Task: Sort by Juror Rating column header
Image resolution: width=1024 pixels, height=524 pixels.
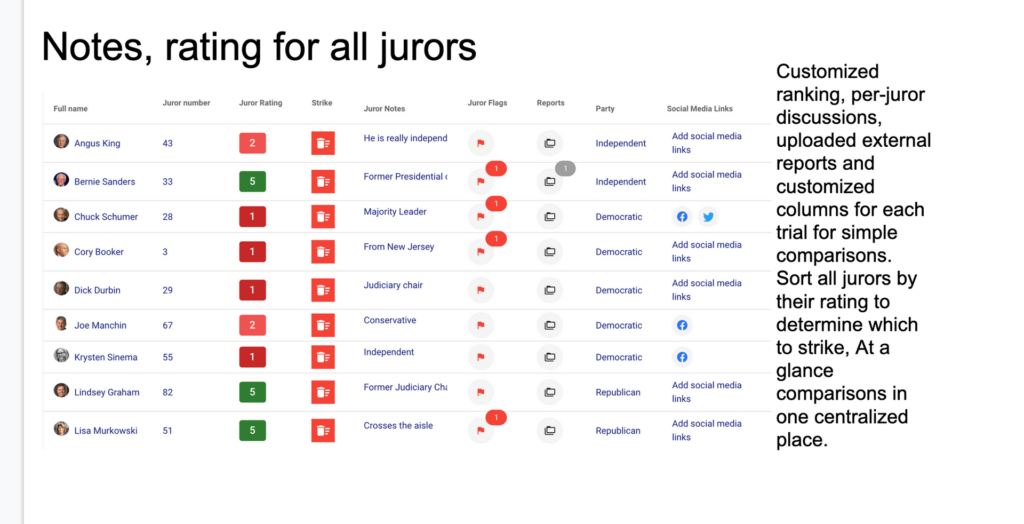Action: [261, 103]
